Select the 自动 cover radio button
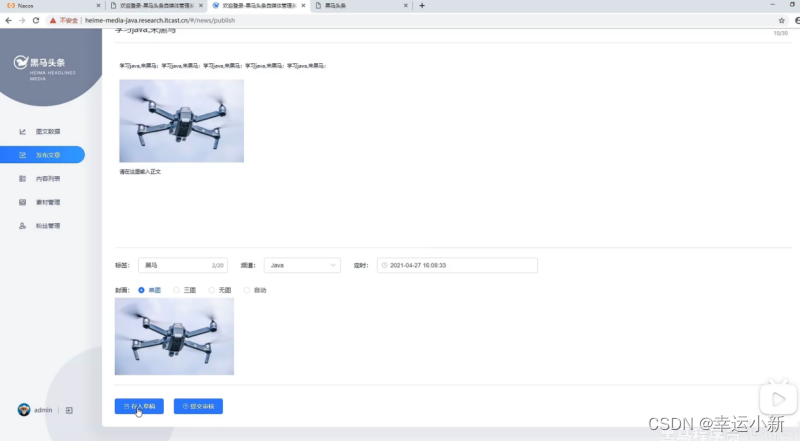 pos(247,290)
